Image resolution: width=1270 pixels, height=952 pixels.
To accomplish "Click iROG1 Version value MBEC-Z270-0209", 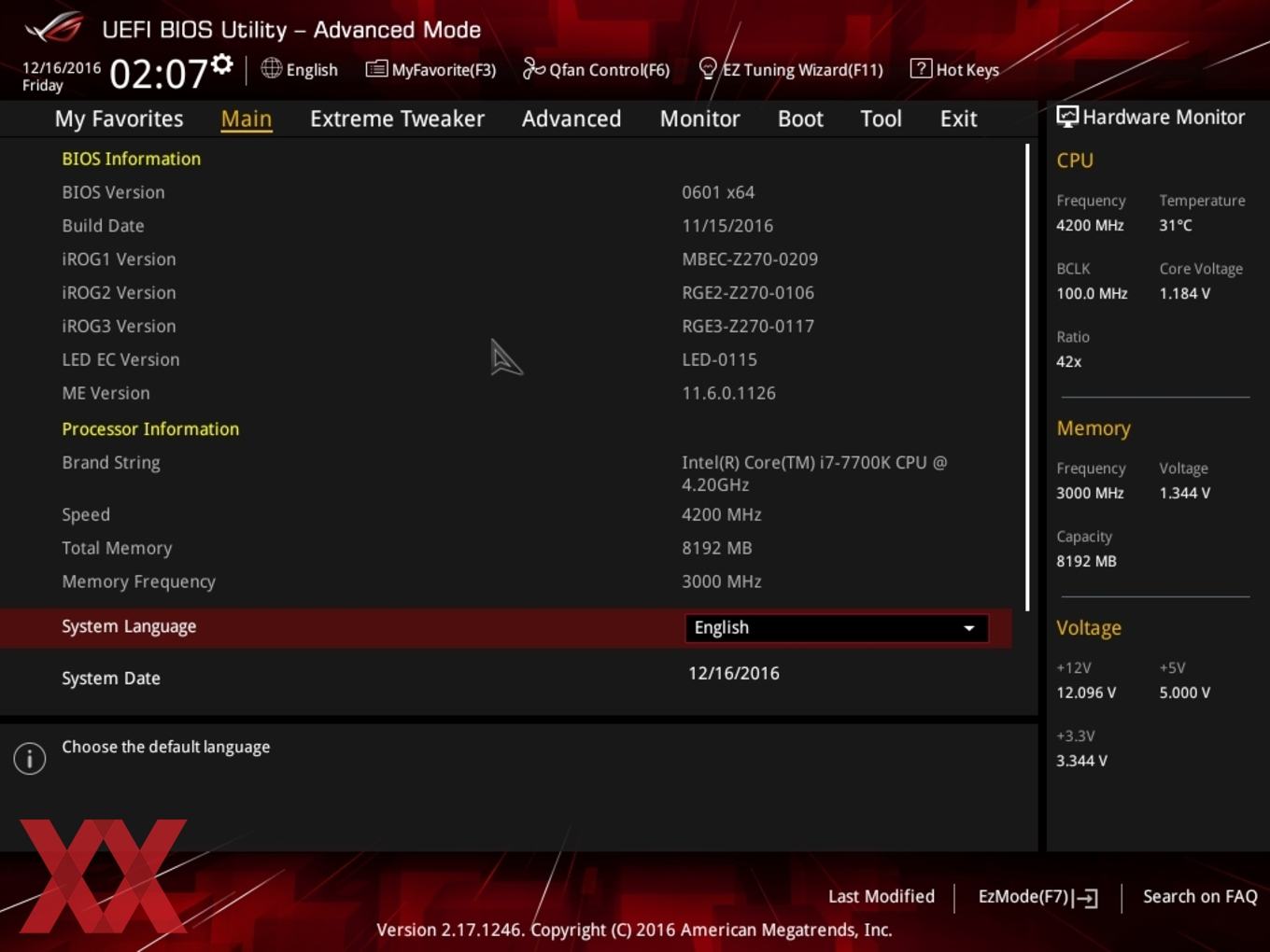I will (x=750, y=259).
